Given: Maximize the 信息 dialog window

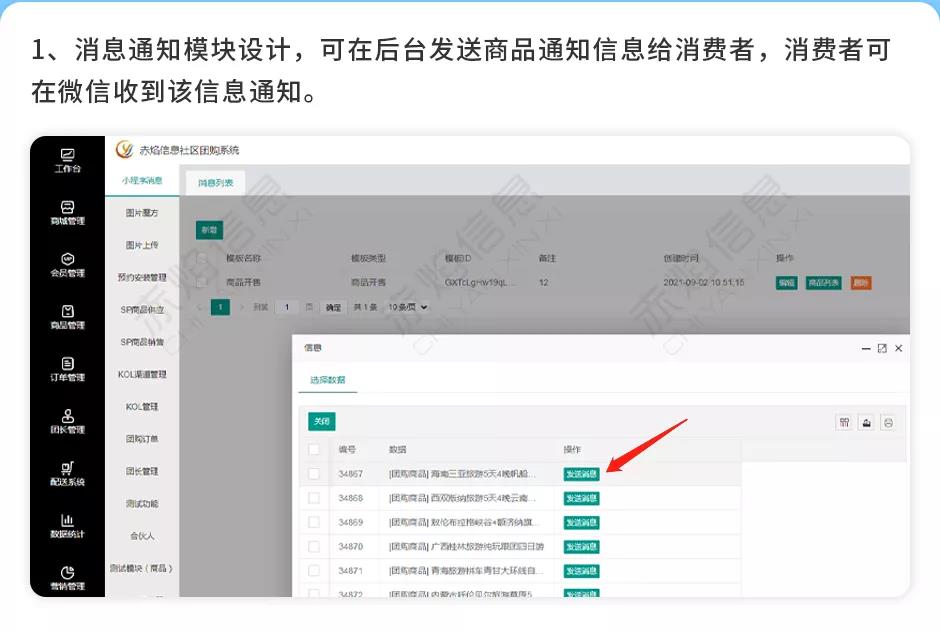Looking at the screenshot, I should click(x=882, y=348).
